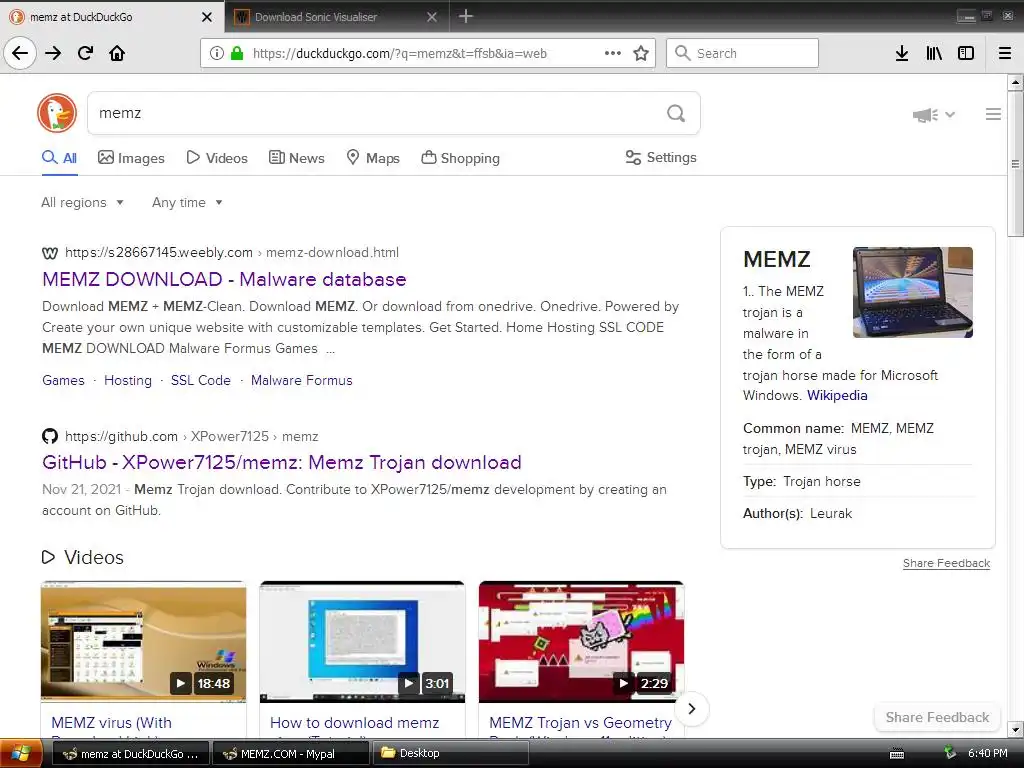Click Share Feedback under the info panel
1024x768 pixels.
(946, 563)
